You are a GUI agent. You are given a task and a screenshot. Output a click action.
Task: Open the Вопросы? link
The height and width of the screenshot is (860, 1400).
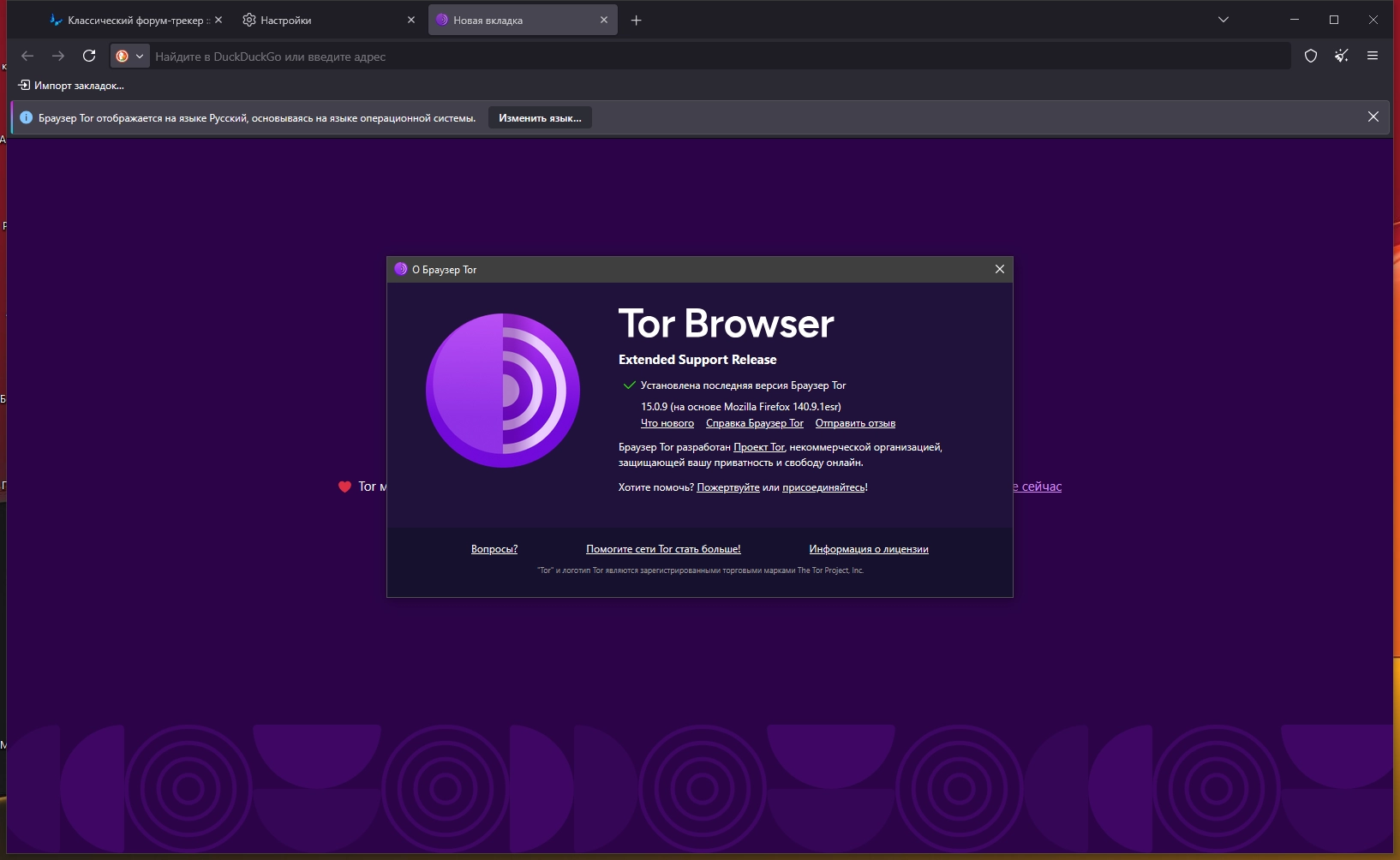494,549
